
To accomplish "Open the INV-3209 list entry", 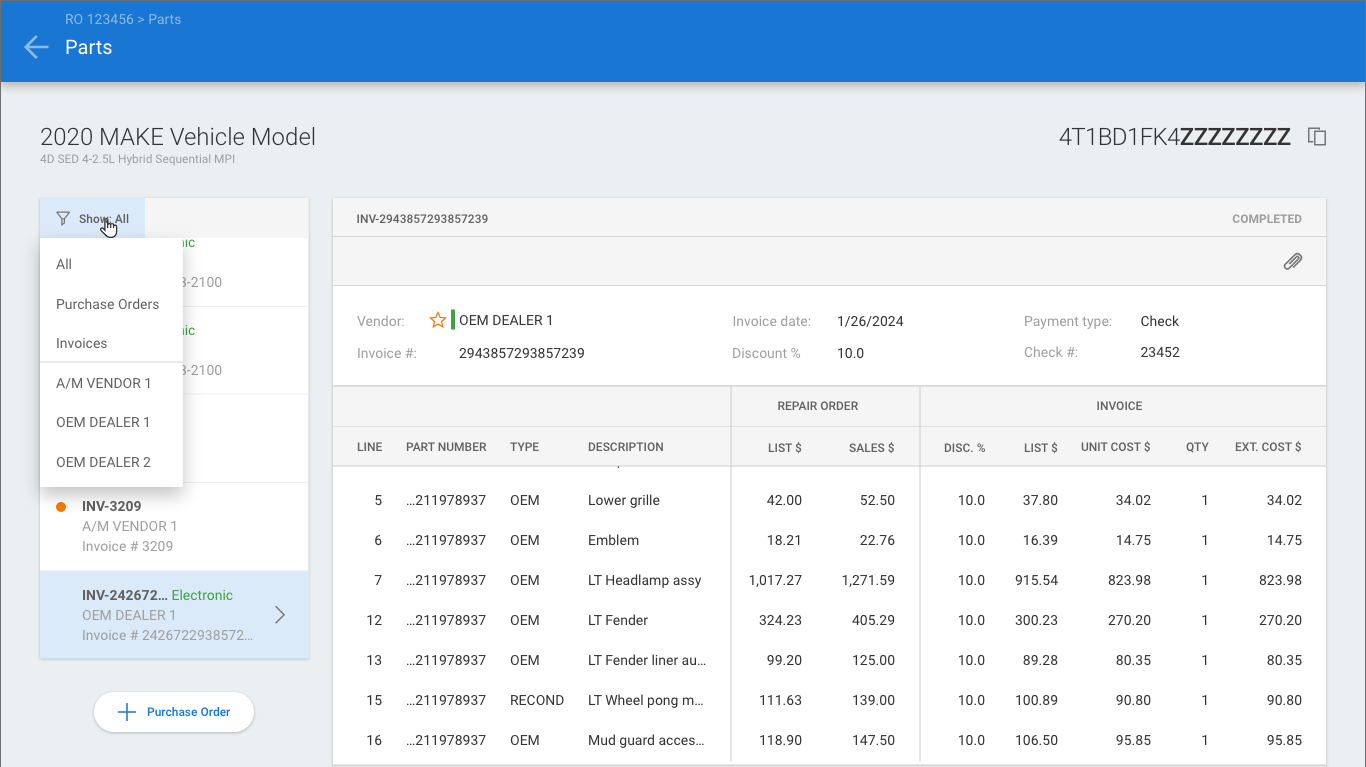I will tap(174, 527).
